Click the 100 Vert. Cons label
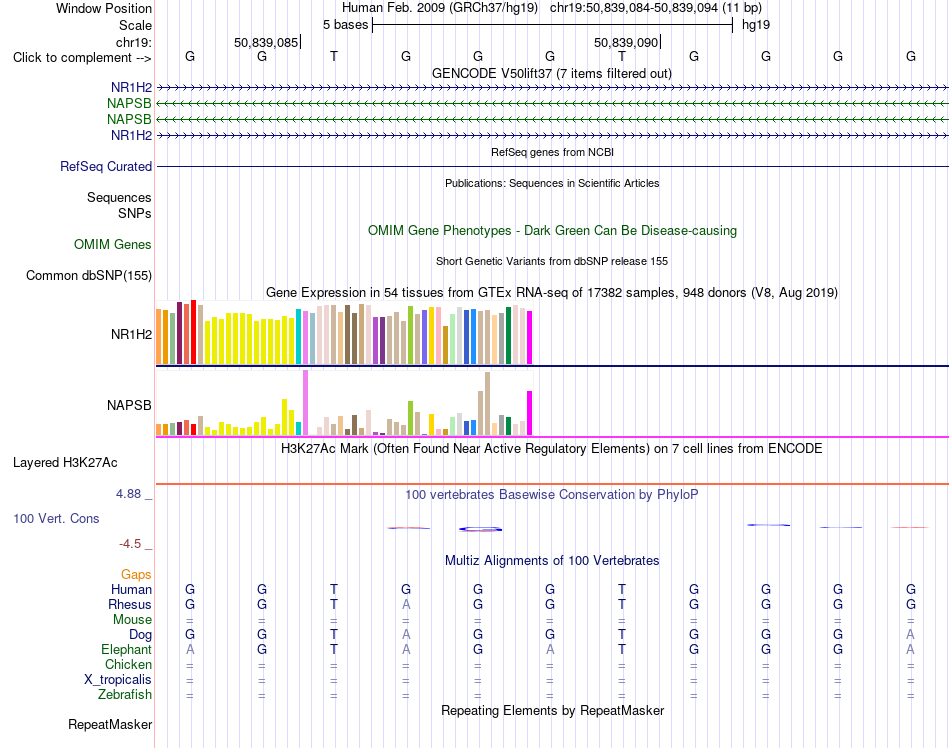This screenshot has height=748, width=950. click(x=56, y=518)
